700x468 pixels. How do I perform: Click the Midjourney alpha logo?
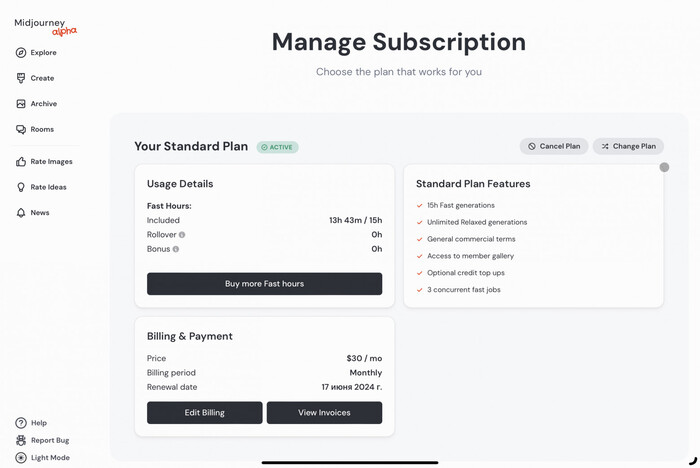[45, 26]
